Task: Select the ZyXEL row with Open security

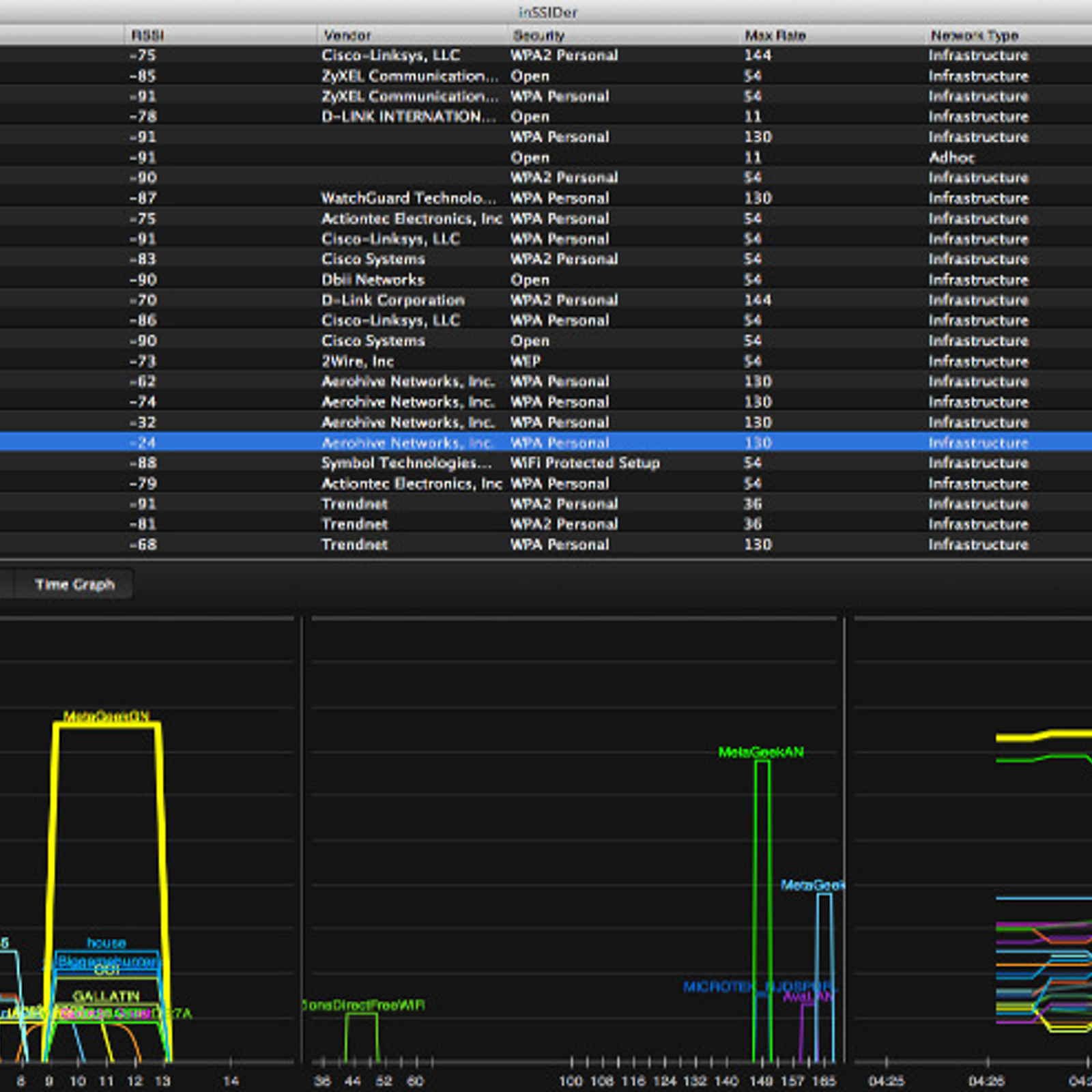Action: (546, 76)
